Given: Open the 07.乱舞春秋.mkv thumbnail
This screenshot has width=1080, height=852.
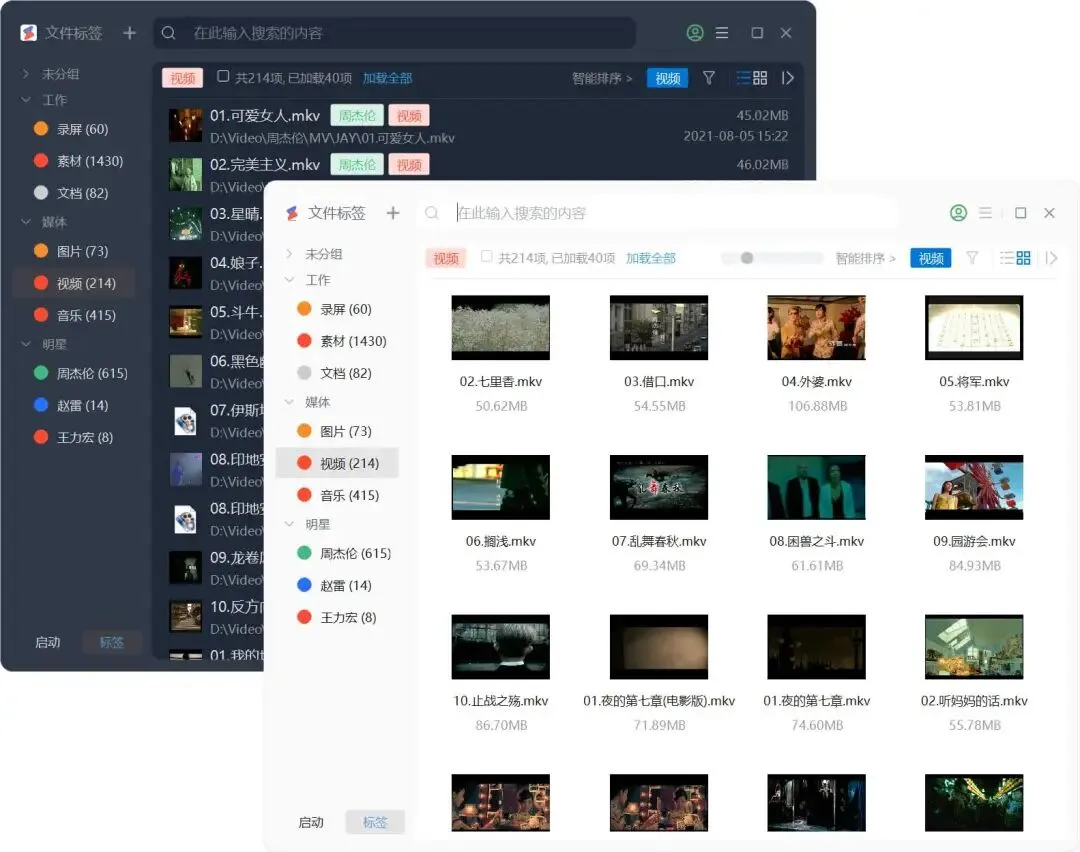Looking at the screenshot, I should 658,488.
